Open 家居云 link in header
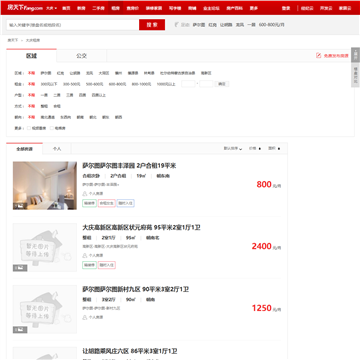This screenshot has height=360, width=360. coord(345,8)
